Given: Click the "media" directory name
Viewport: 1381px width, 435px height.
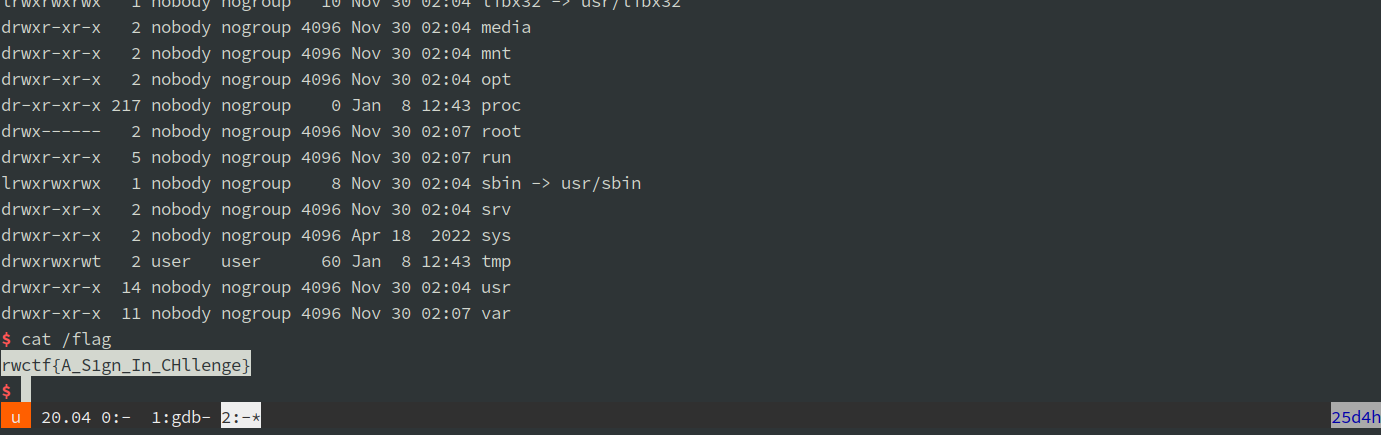Looking at the screenshot, I should (x=506, y=28).
